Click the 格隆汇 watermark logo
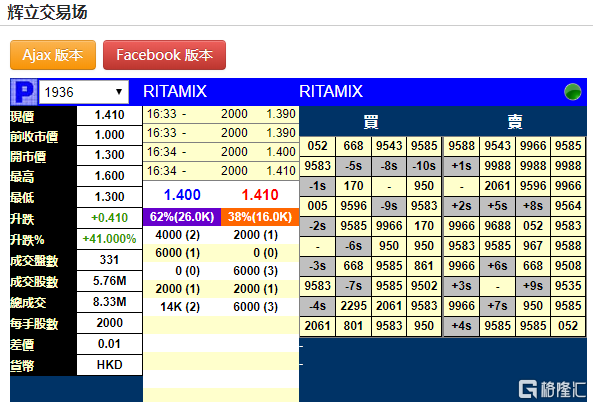Viewport: 593px width, 406px height. click(x=552, y=389)
